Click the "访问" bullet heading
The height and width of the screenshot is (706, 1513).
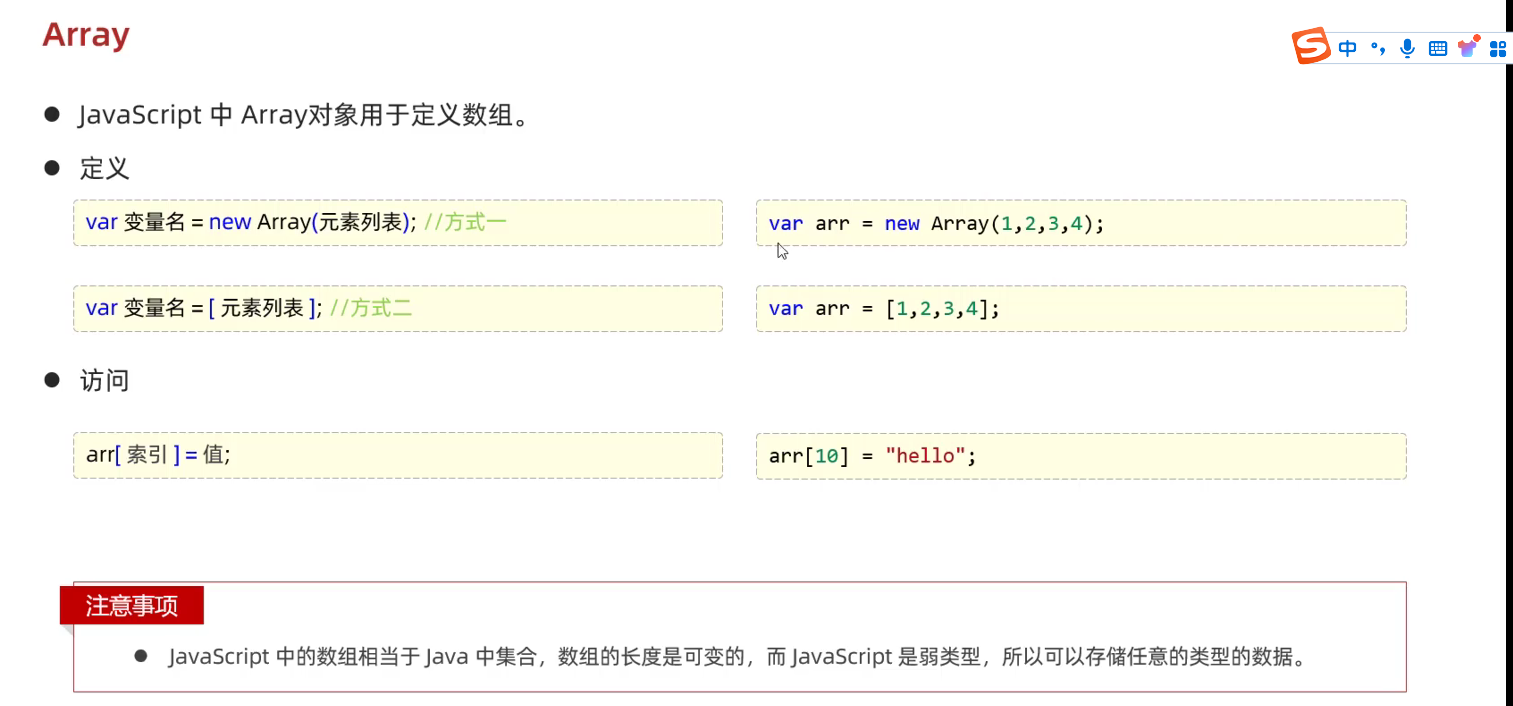[105, 381]
